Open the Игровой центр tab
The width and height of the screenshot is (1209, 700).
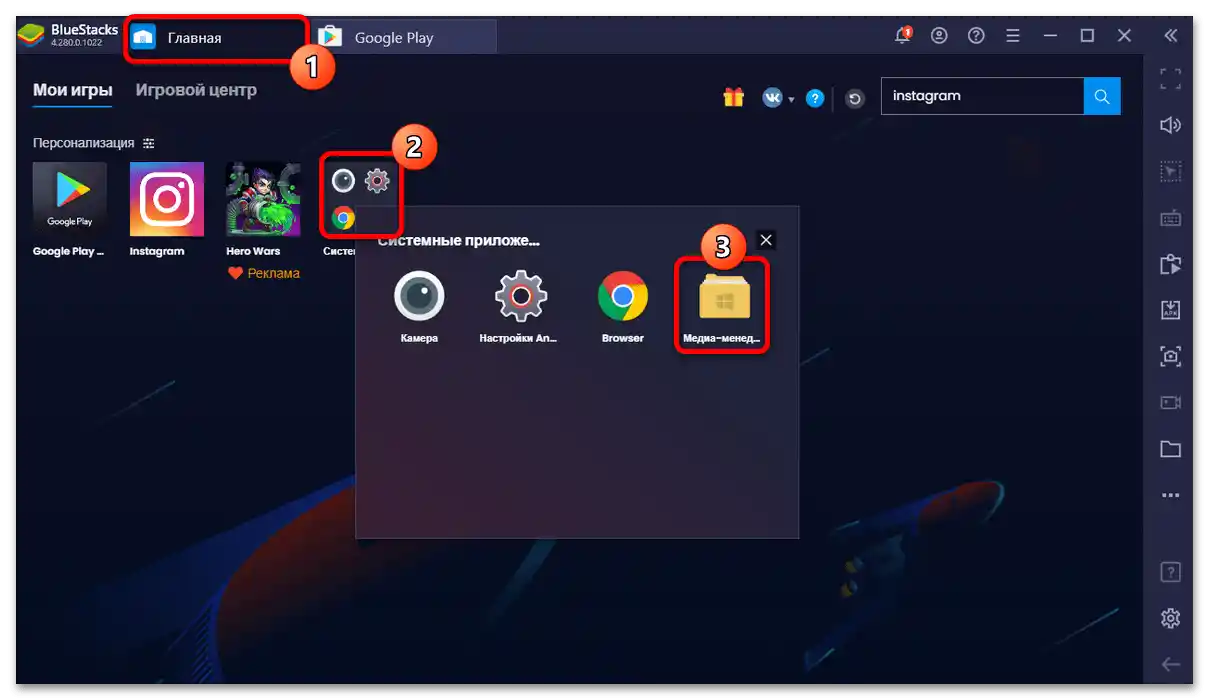click(196, 90)
